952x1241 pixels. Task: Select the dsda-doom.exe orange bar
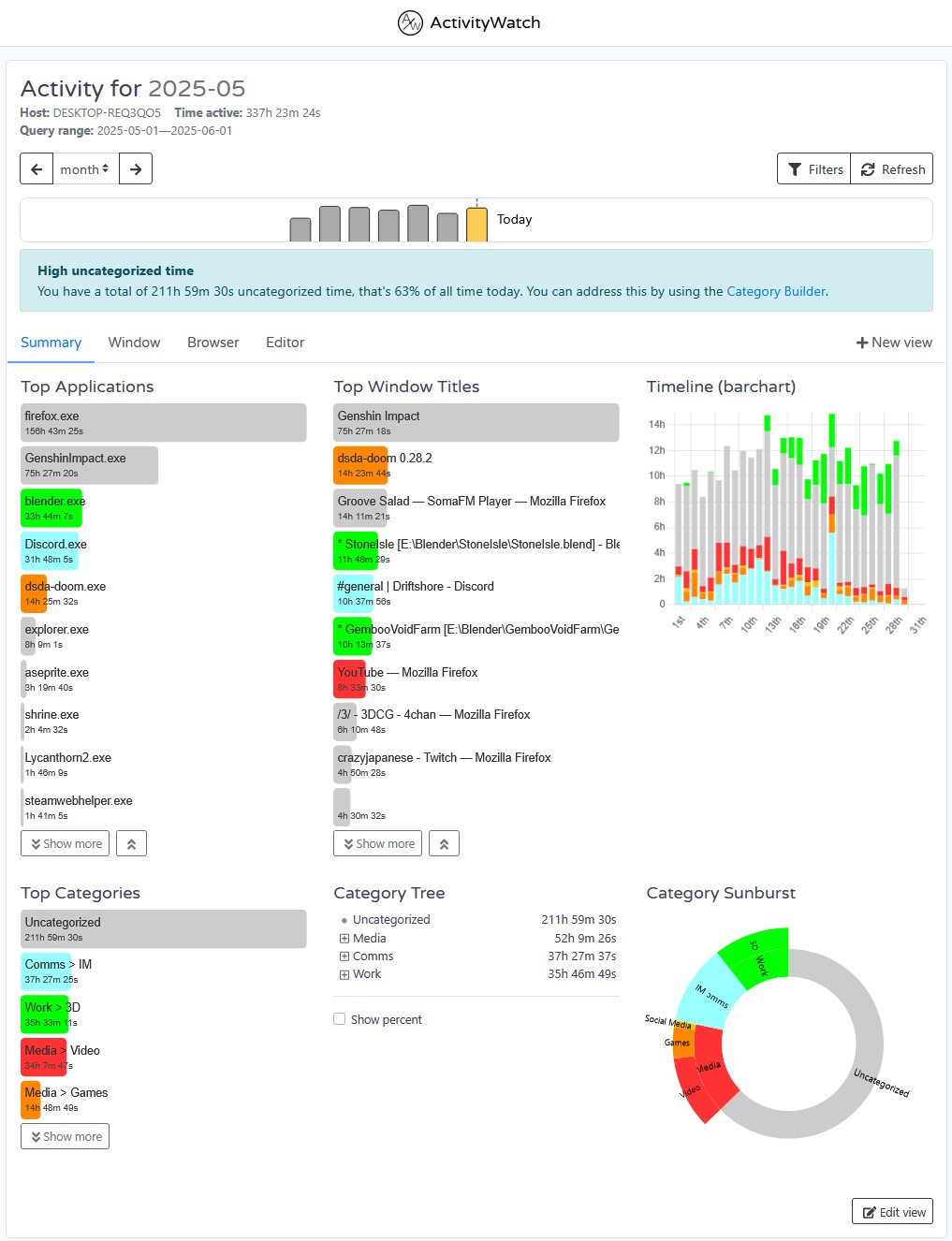click(x=34, y=593)
